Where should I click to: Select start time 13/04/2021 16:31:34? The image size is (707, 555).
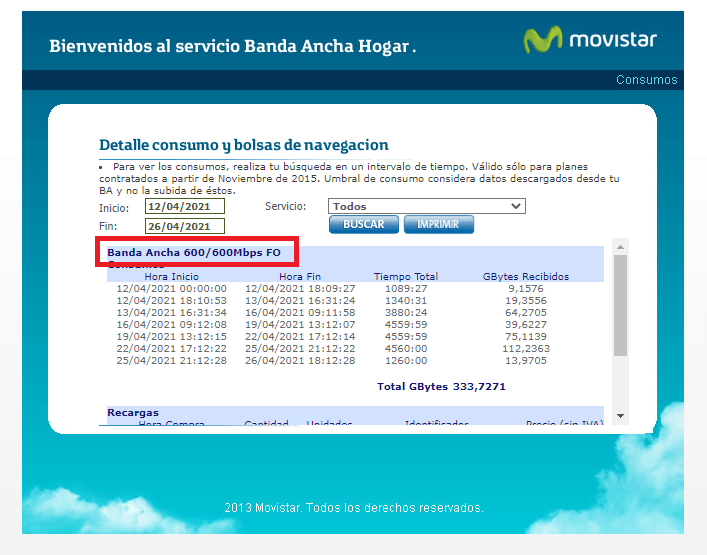tap(172, 312)
